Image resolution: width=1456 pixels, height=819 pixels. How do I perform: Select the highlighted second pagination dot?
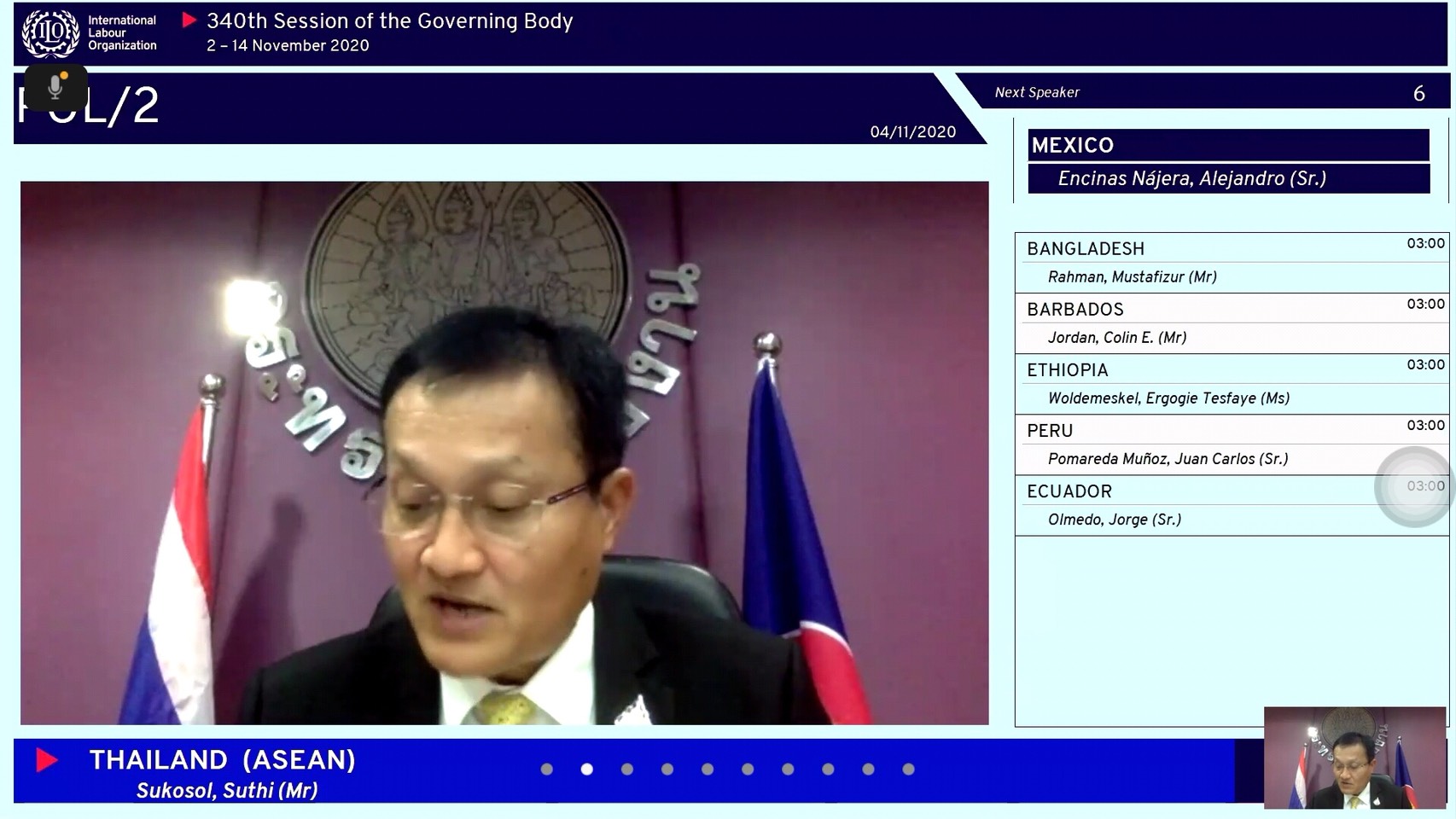click(587, 770)
